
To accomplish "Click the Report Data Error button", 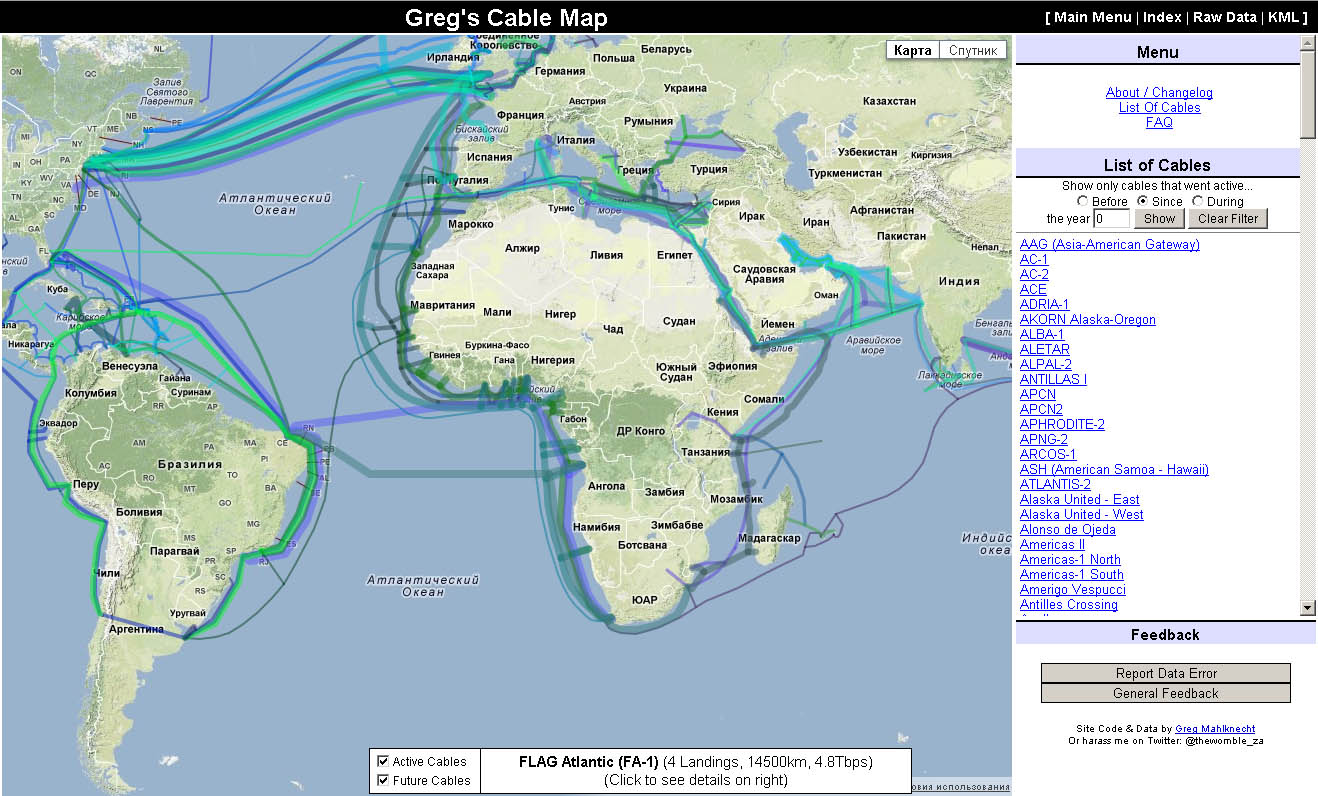I will pos(1166,673).
